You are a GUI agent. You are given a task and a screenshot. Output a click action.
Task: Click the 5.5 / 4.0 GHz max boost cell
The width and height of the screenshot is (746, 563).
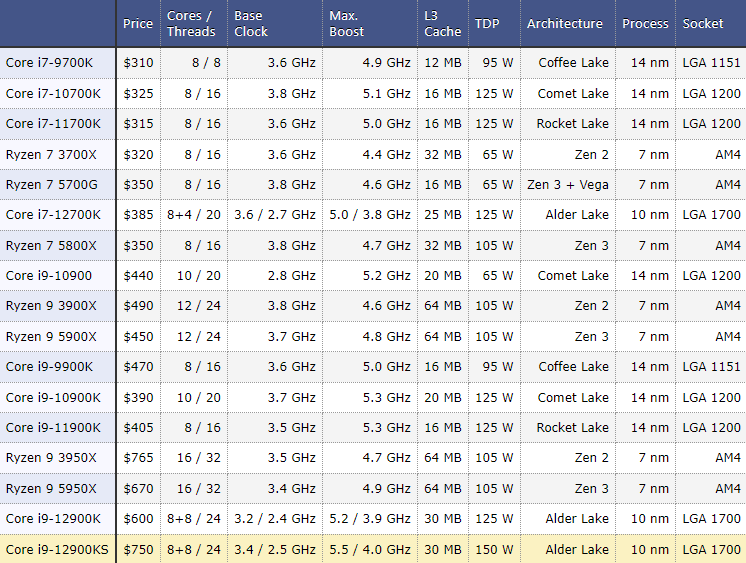370,549
